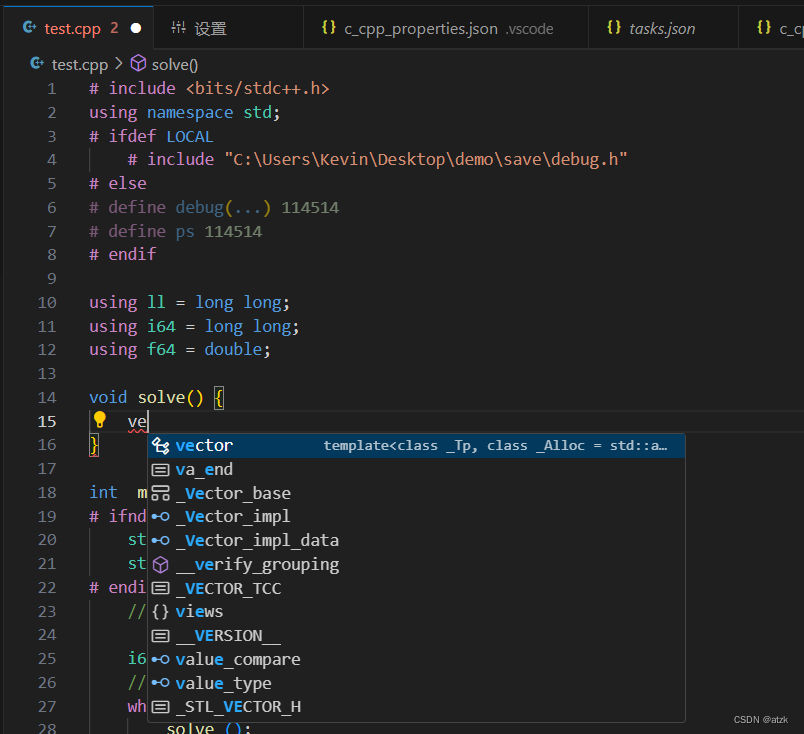Click the breadcrumb chevron after test.cpp
This screenshot has height=734, width=804.
coord(119,63)
